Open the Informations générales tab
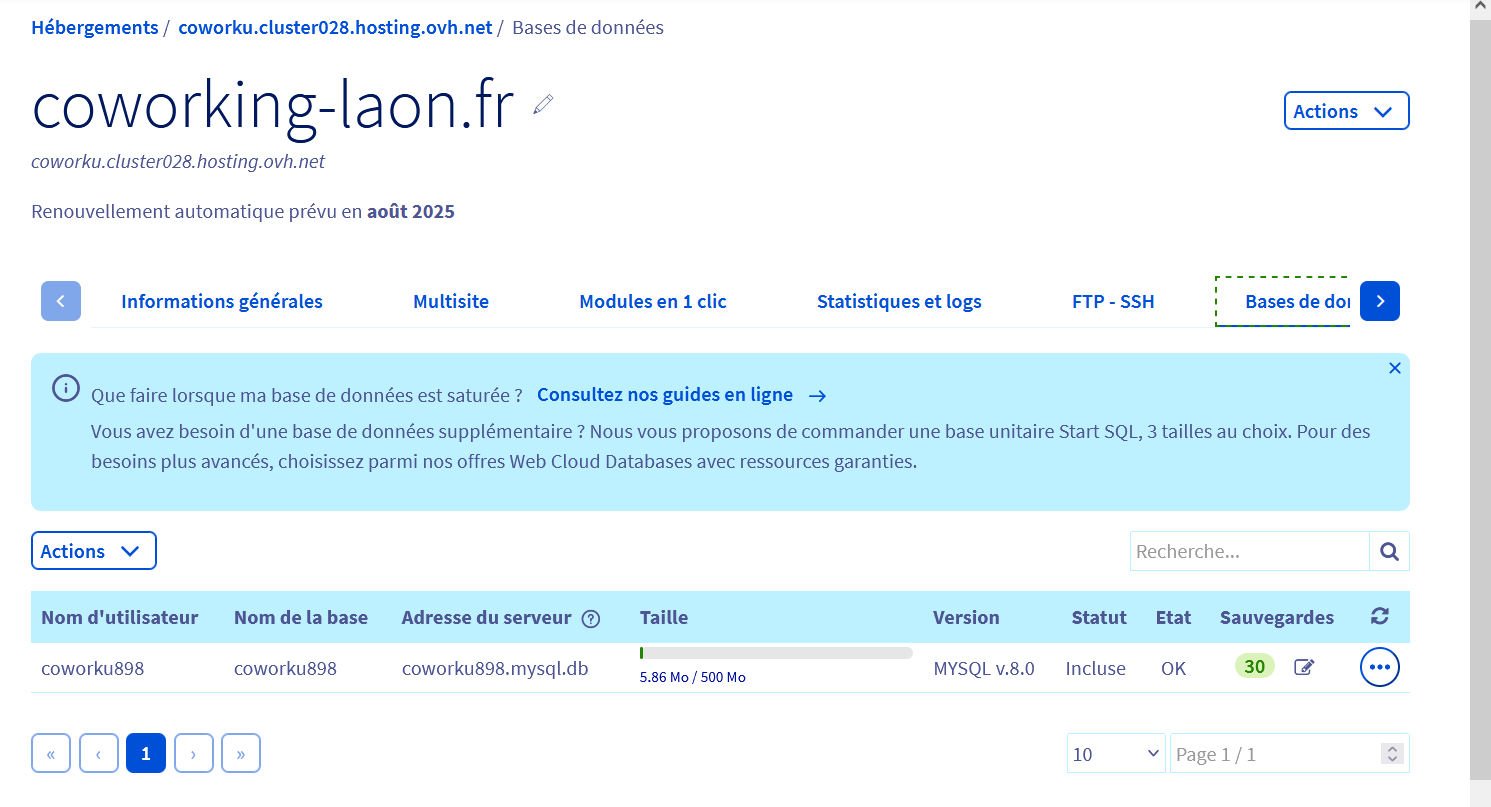 pos(222,301)
